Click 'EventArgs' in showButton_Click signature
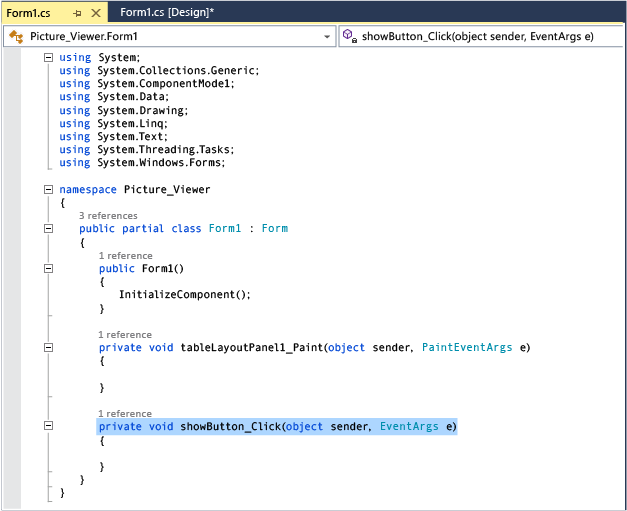This screenshot has width=627, height=511. pyautogui.click(x=409, y=426)
